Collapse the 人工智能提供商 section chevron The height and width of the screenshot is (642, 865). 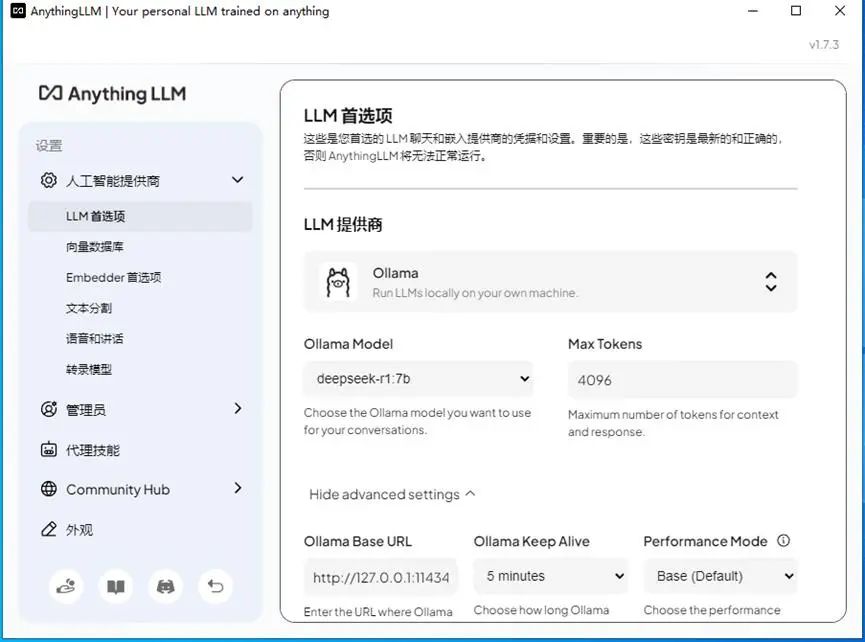point(237,180)
